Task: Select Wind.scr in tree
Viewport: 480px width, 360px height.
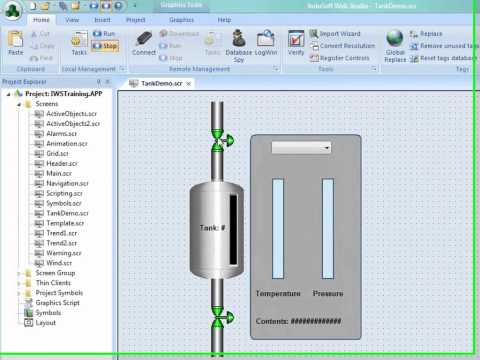Action: pos(59,263)
